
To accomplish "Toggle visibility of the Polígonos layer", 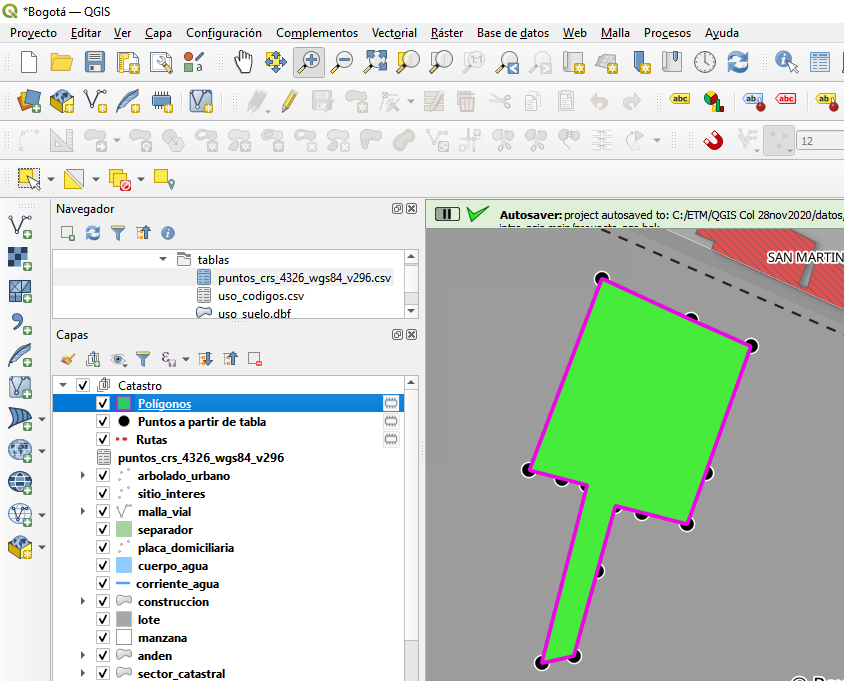I will tap(103, 403).
